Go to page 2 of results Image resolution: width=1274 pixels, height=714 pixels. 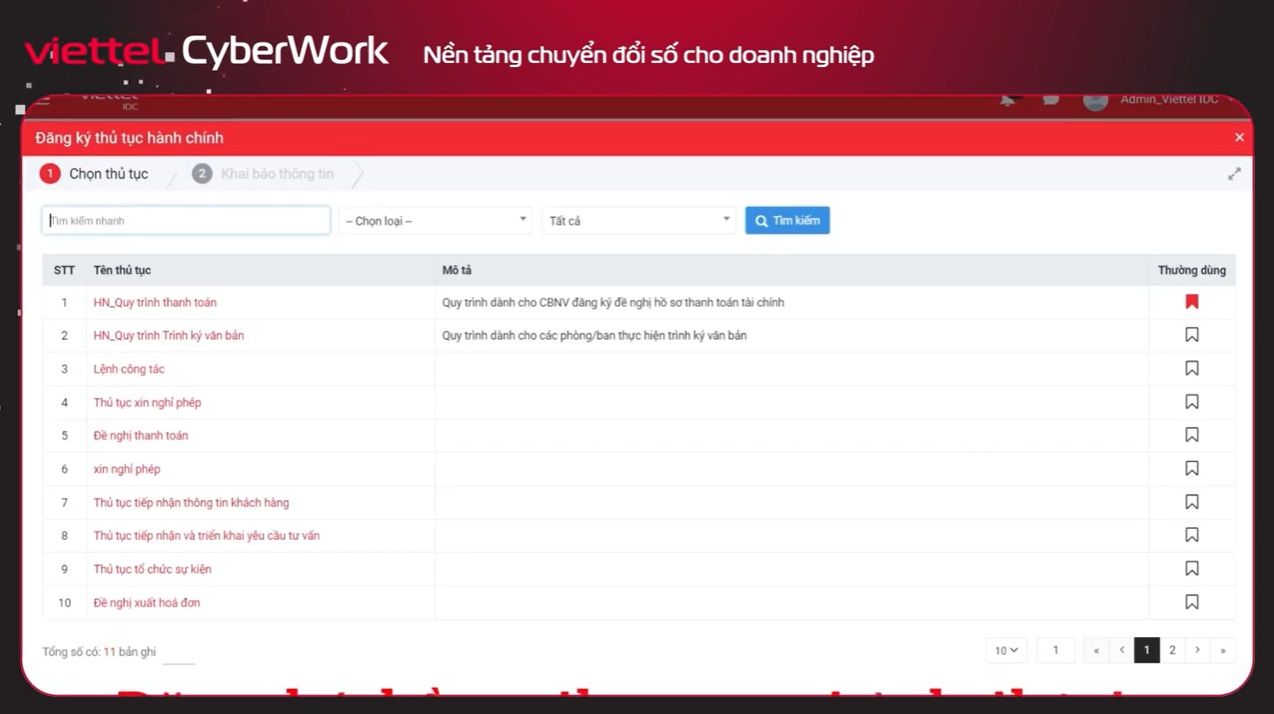(x=1172, y=650)
